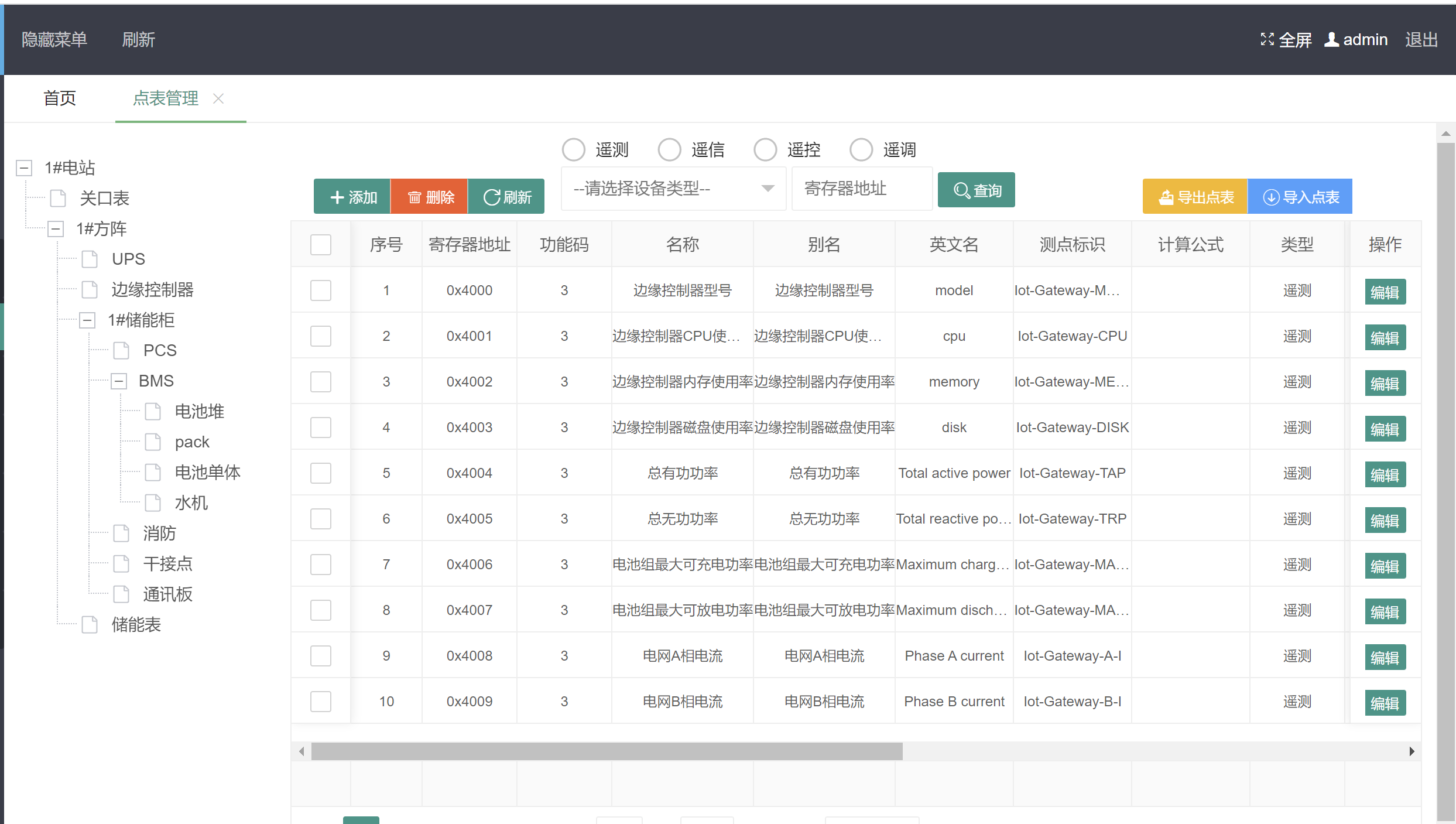1456x824 pixels.
Task: Click the green 刷新 toolbar button
Action: 506,196
